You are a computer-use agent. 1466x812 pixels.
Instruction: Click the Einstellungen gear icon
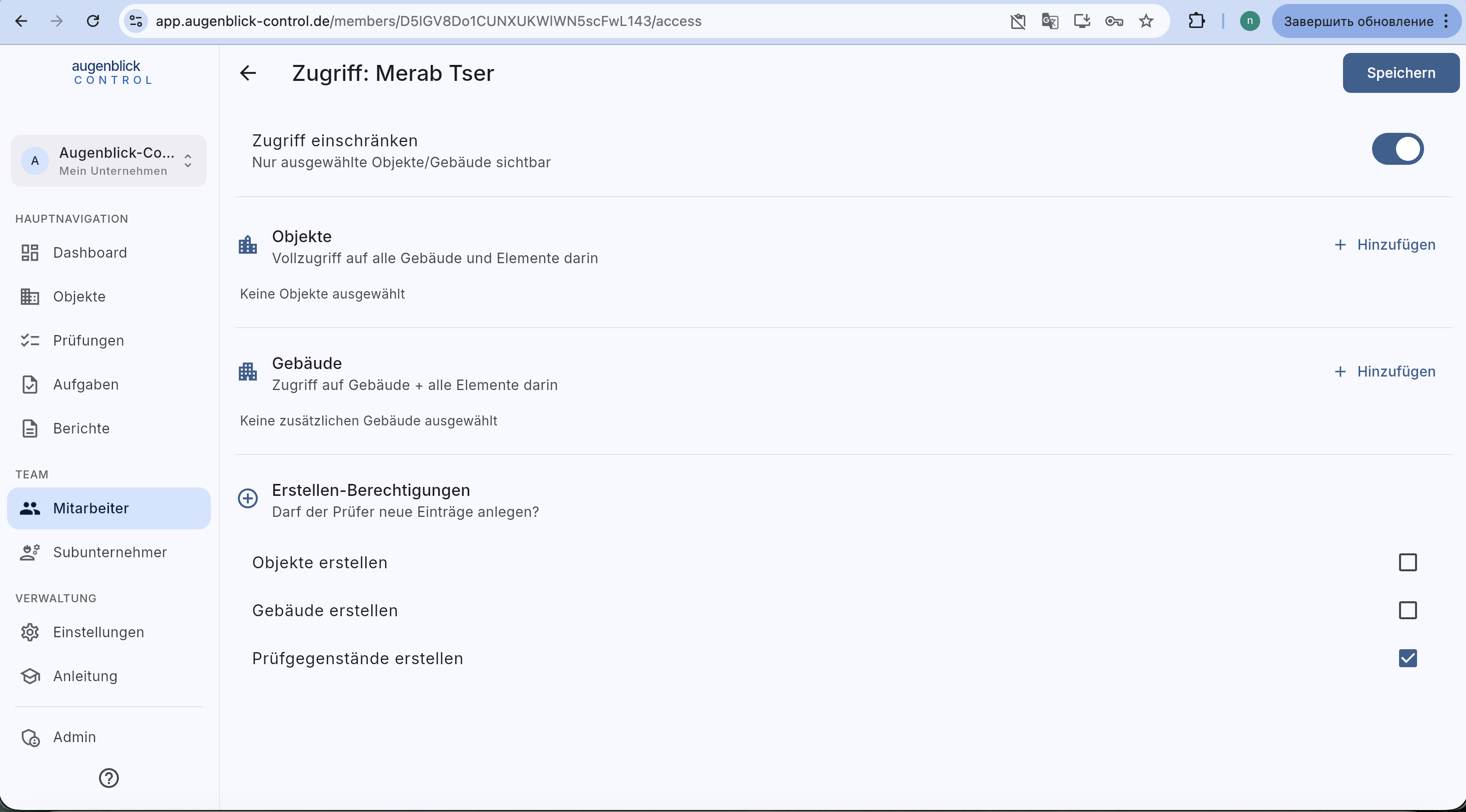(x=29, y=632)
